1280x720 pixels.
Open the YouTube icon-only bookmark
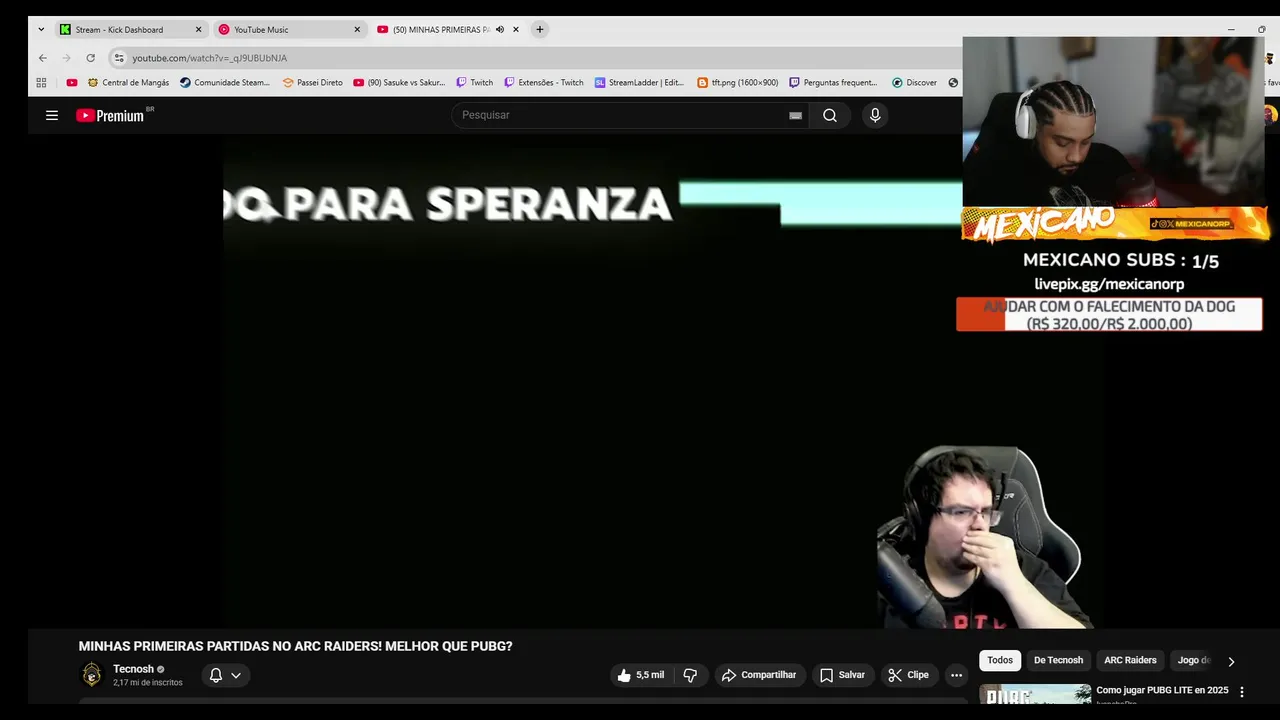point(71,83)
